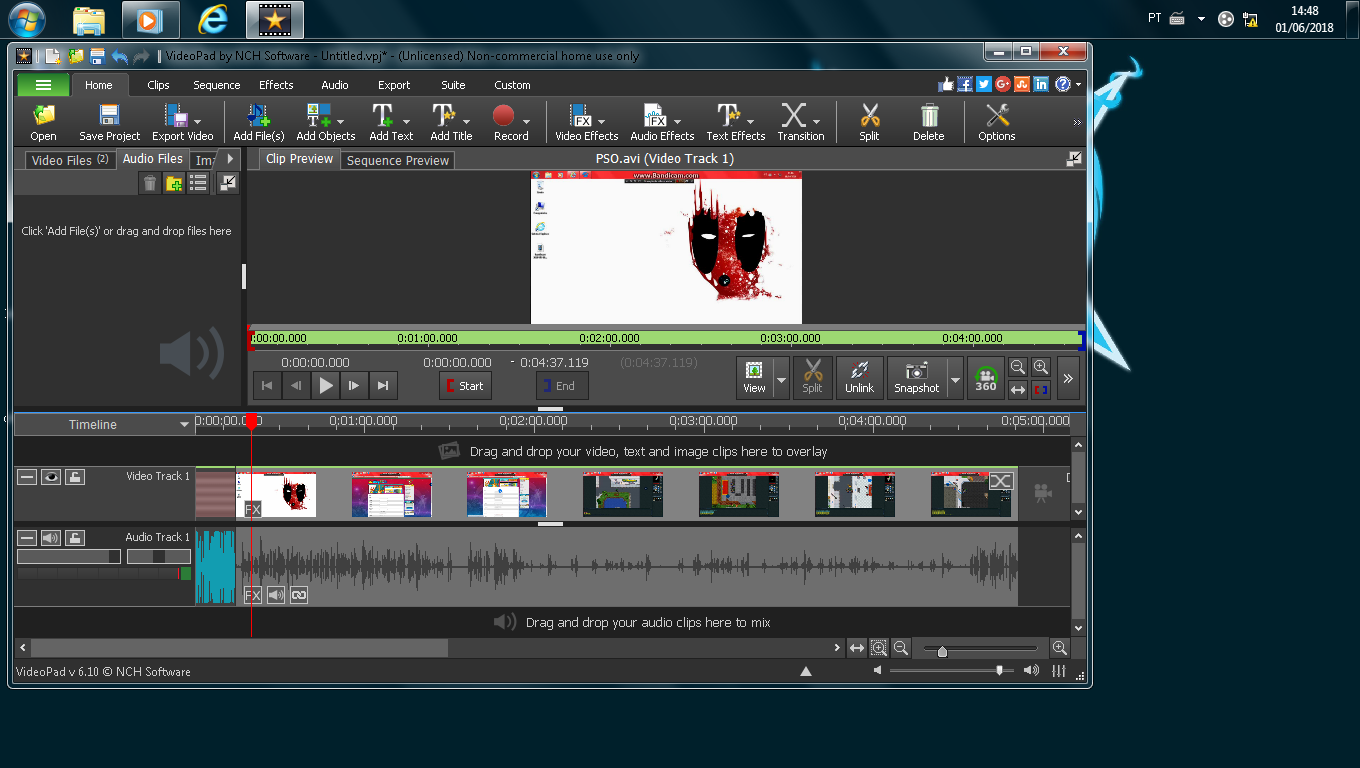Image resolution: width=1360 pixels, height=768 pixels.
Task: Adjust the Audio Track 1 volume slider
Action: 69,556
